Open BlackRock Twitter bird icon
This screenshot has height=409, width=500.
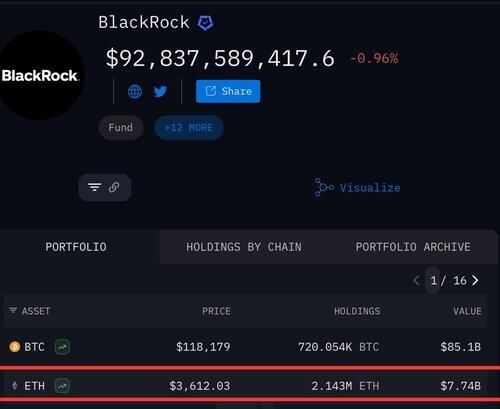[160, 91]
